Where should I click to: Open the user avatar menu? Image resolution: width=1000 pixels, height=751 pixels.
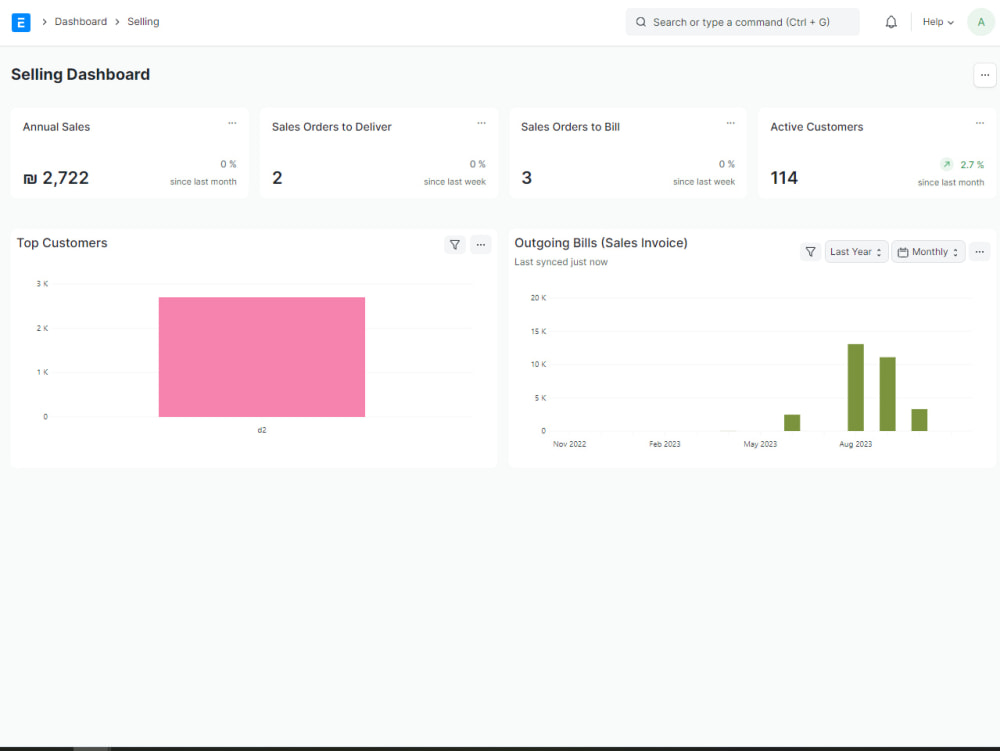tap(980, 21)
